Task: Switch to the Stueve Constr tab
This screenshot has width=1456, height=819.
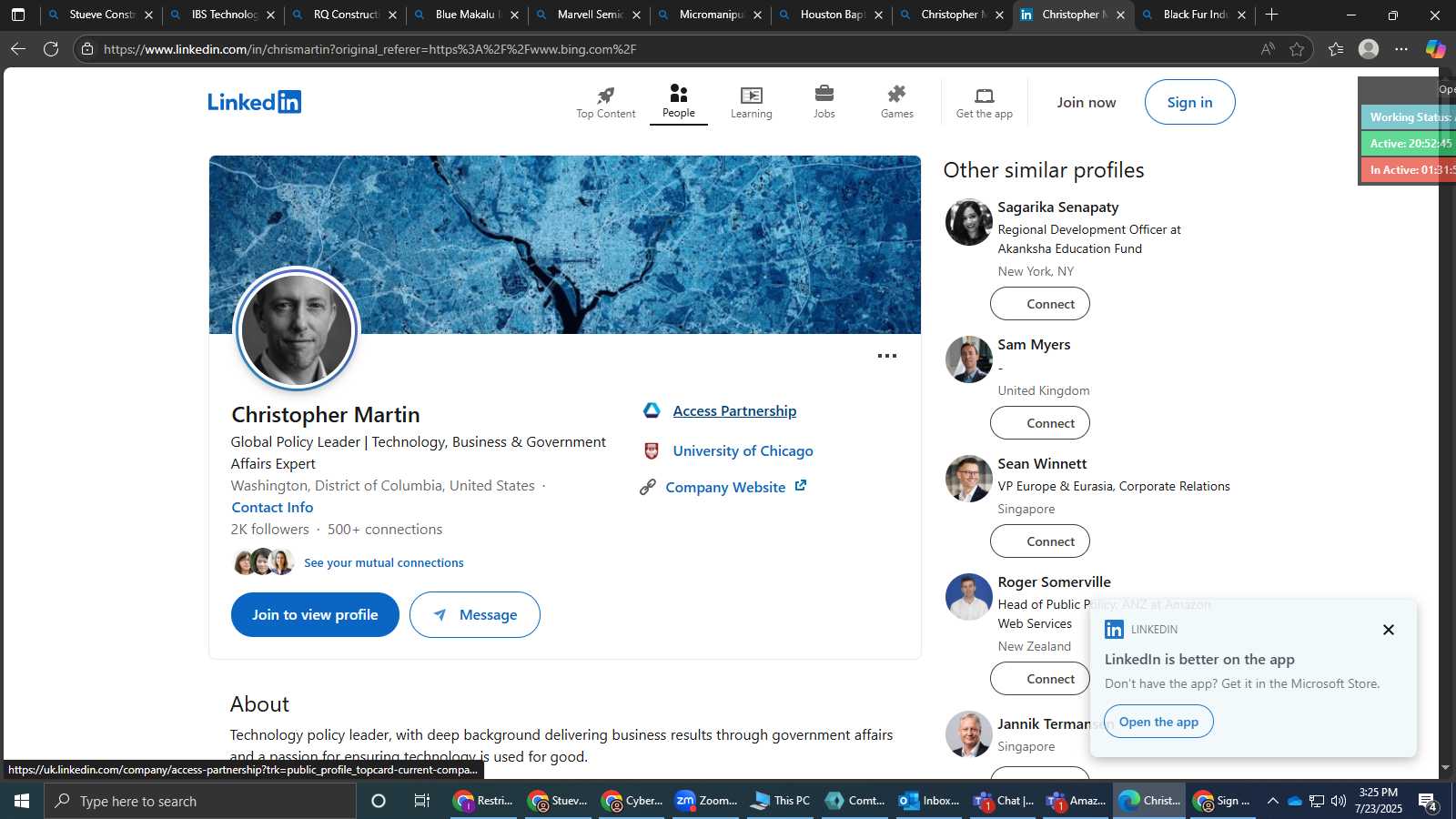Action: pos(100,15)
